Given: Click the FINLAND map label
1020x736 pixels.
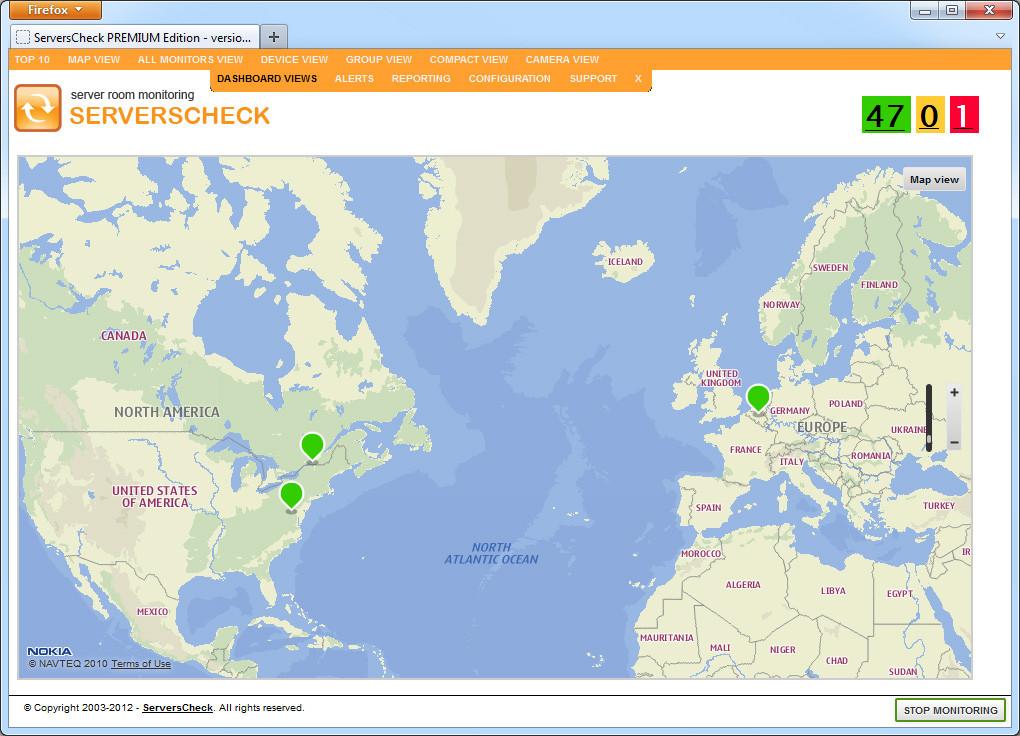Looking at the screenshot, I should point(879,284).
